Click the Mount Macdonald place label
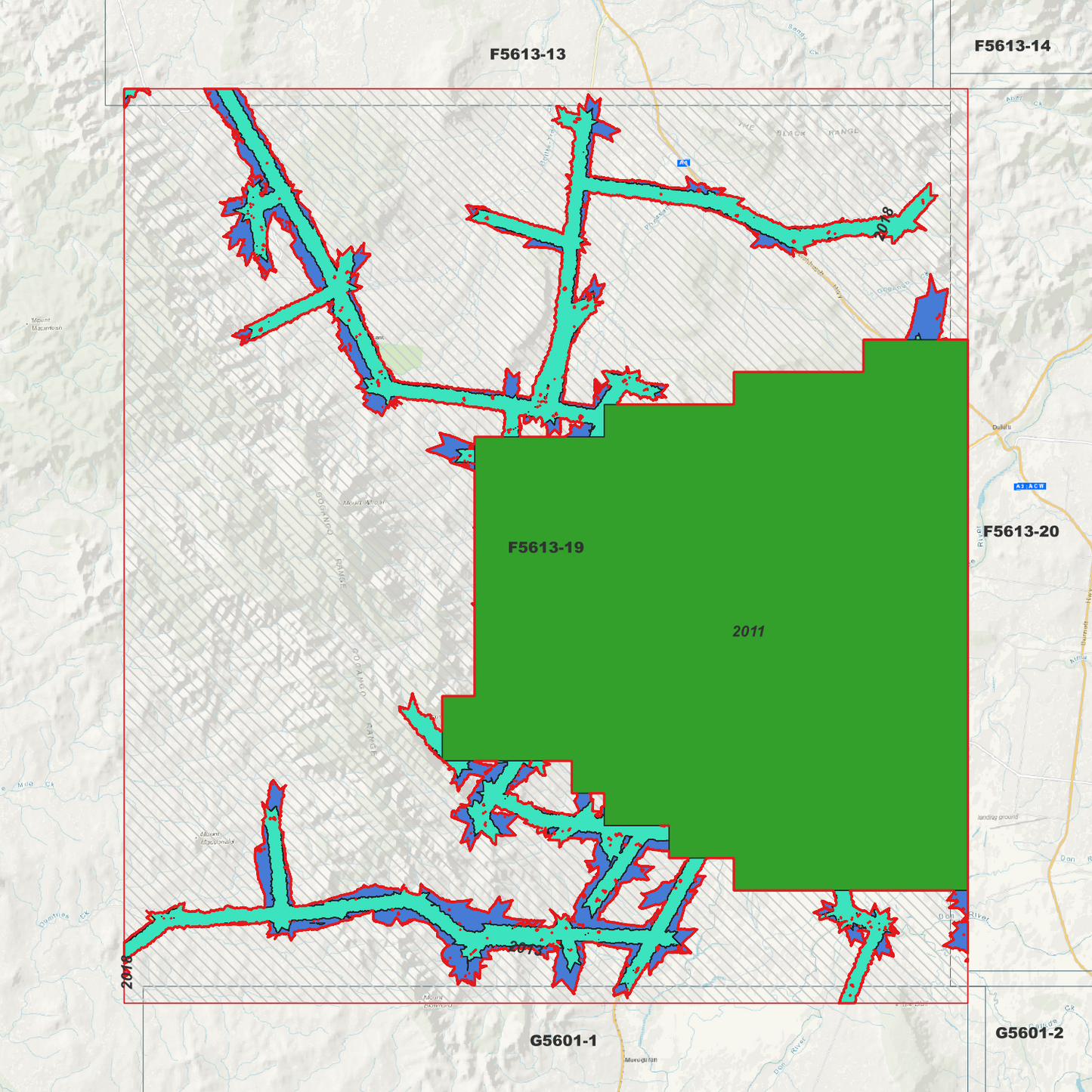The height and width of the screenshot is (1092, 1092). (217, 838)
